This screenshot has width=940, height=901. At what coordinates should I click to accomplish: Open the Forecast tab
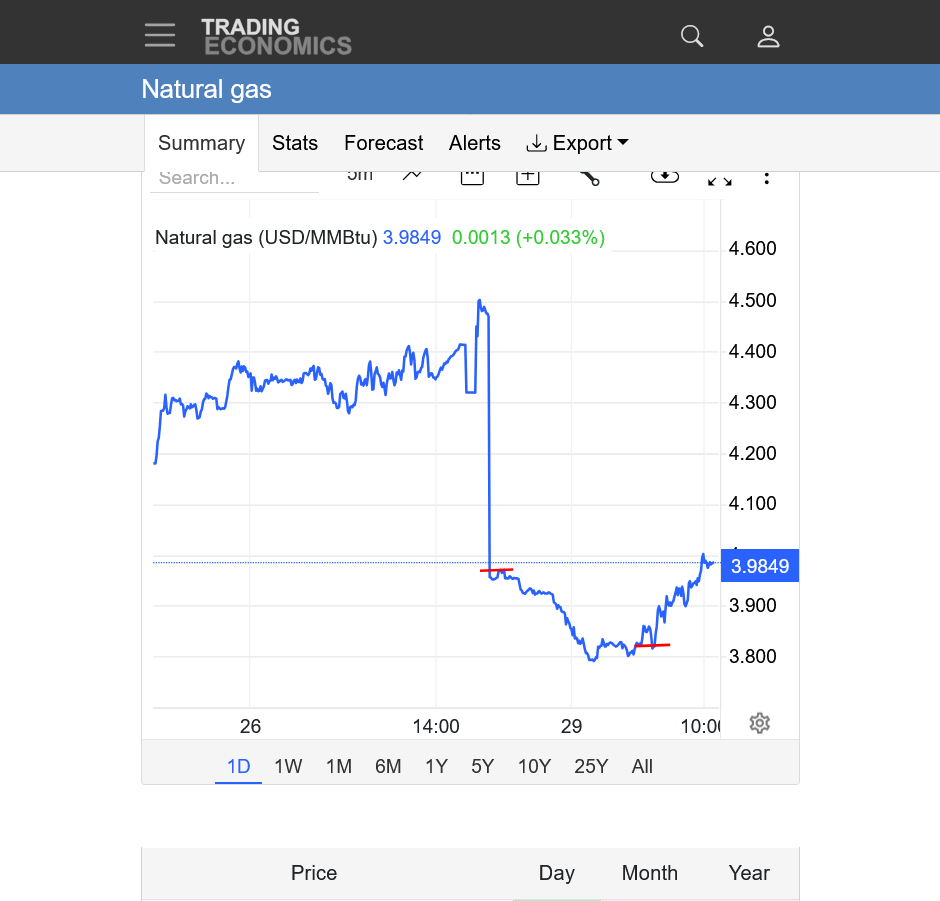(x=383, y=143)
